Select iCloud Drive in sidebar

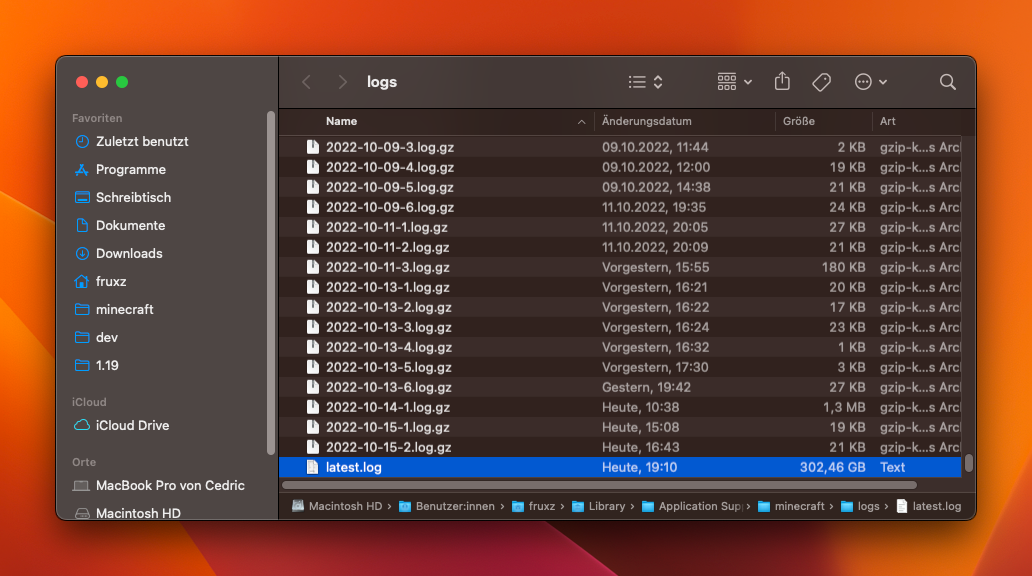132,425
